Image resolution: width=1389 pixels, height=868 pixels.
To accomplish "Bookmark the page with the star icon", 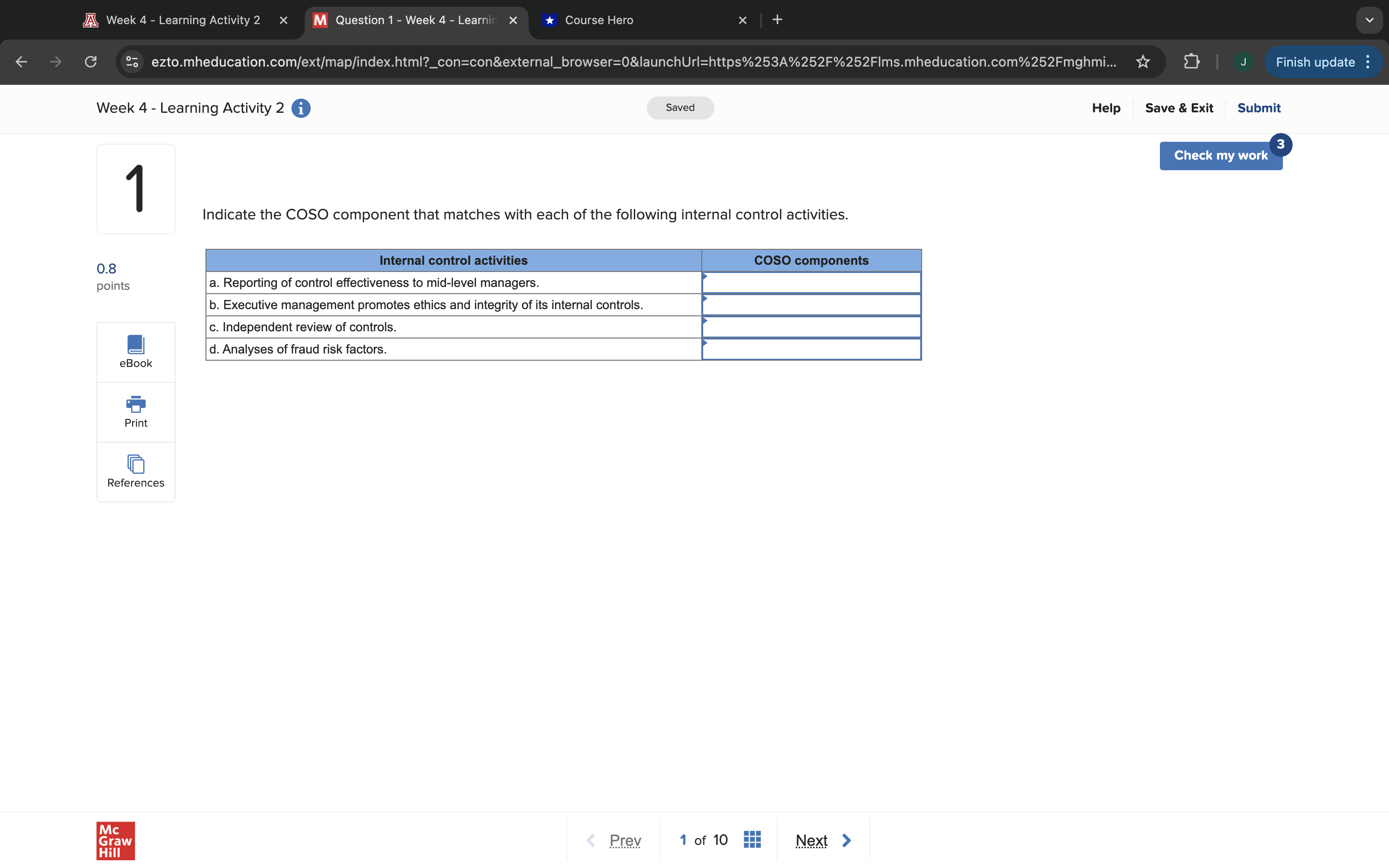I will pyautogui.click(x=1143, y=61).
